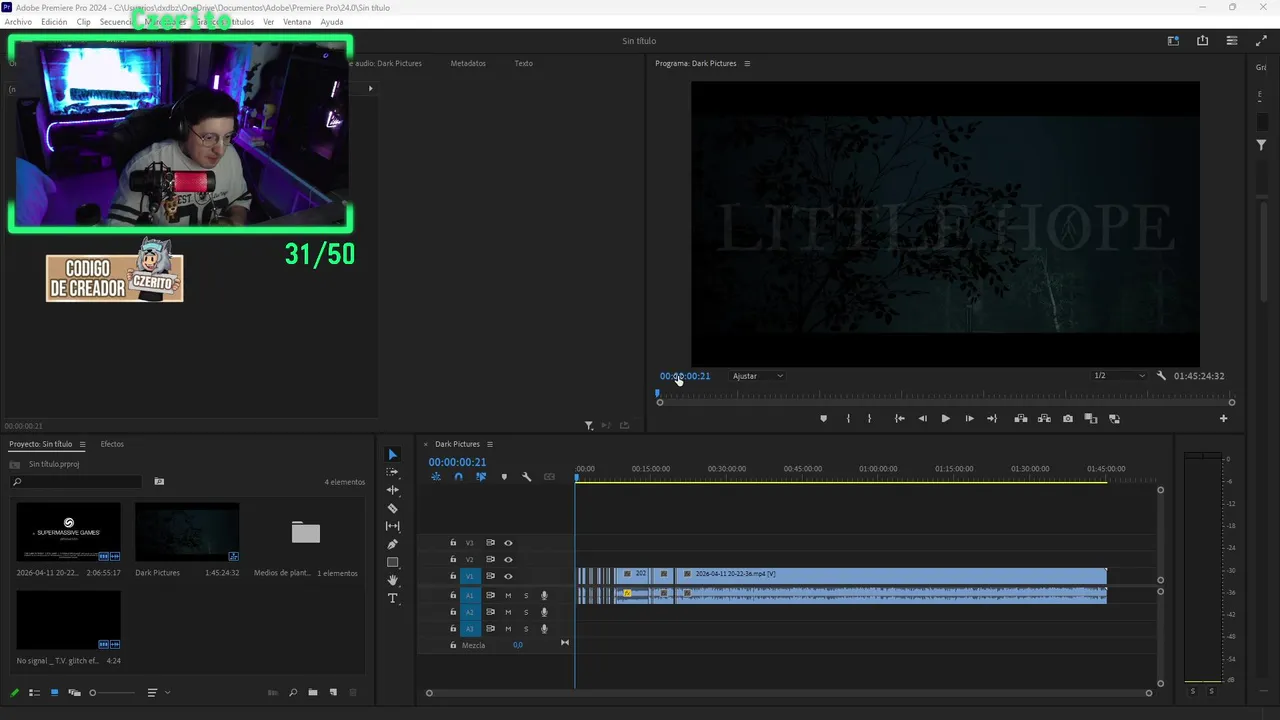Select the Selection tool arrow
This screenshot has height=720, width=1280.
tap(392, 454)
